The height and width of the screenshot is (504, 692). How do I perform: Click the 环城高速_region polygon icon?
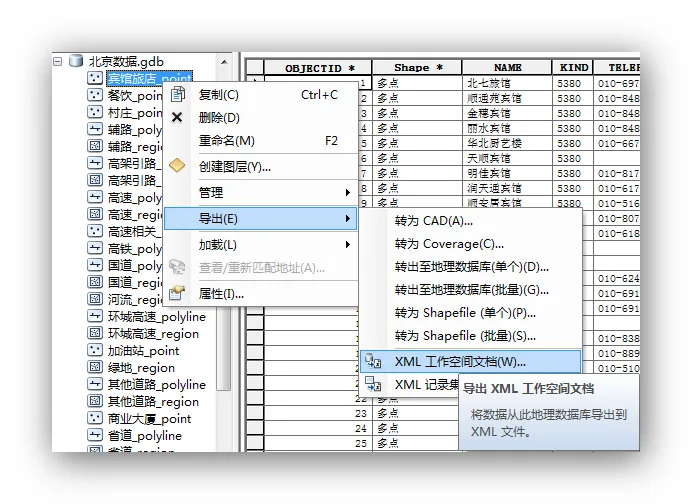[x=95, y=333]
